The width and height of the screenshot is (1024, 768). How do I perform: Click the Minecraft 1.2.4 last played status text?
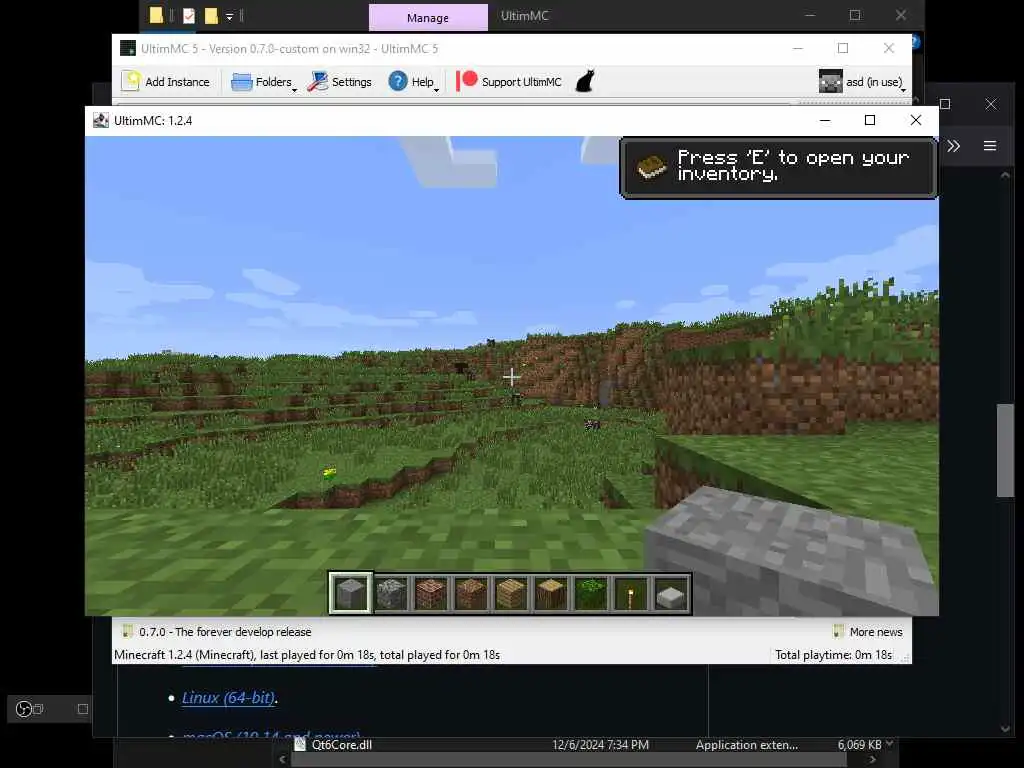[x=306, y=654]
